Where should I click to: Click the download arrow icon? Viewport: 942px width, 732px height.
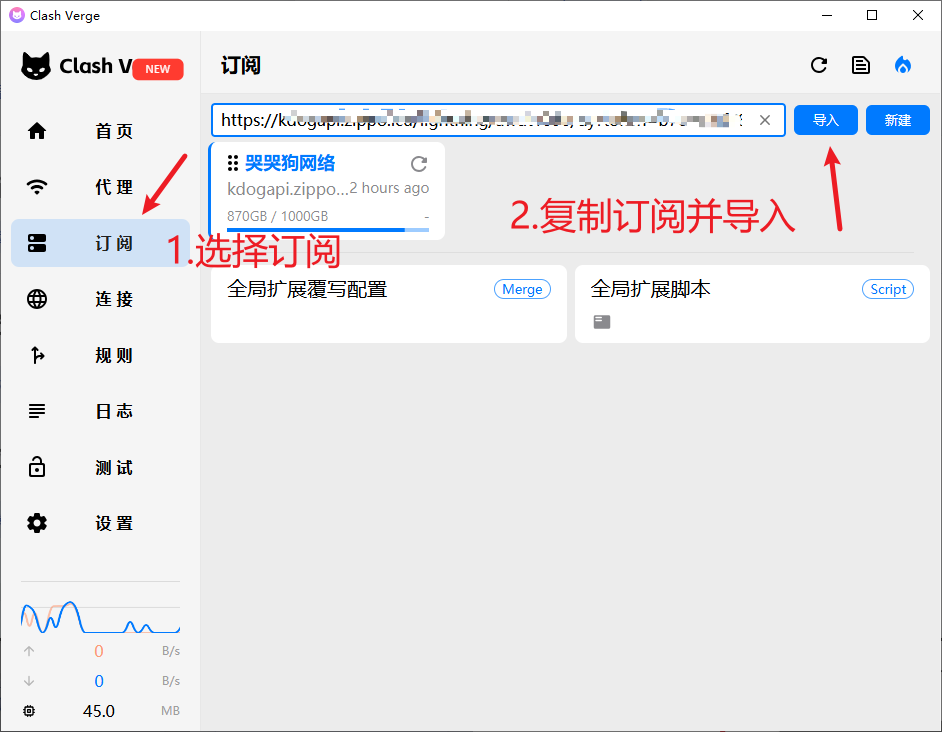click(x=29, y=681)
